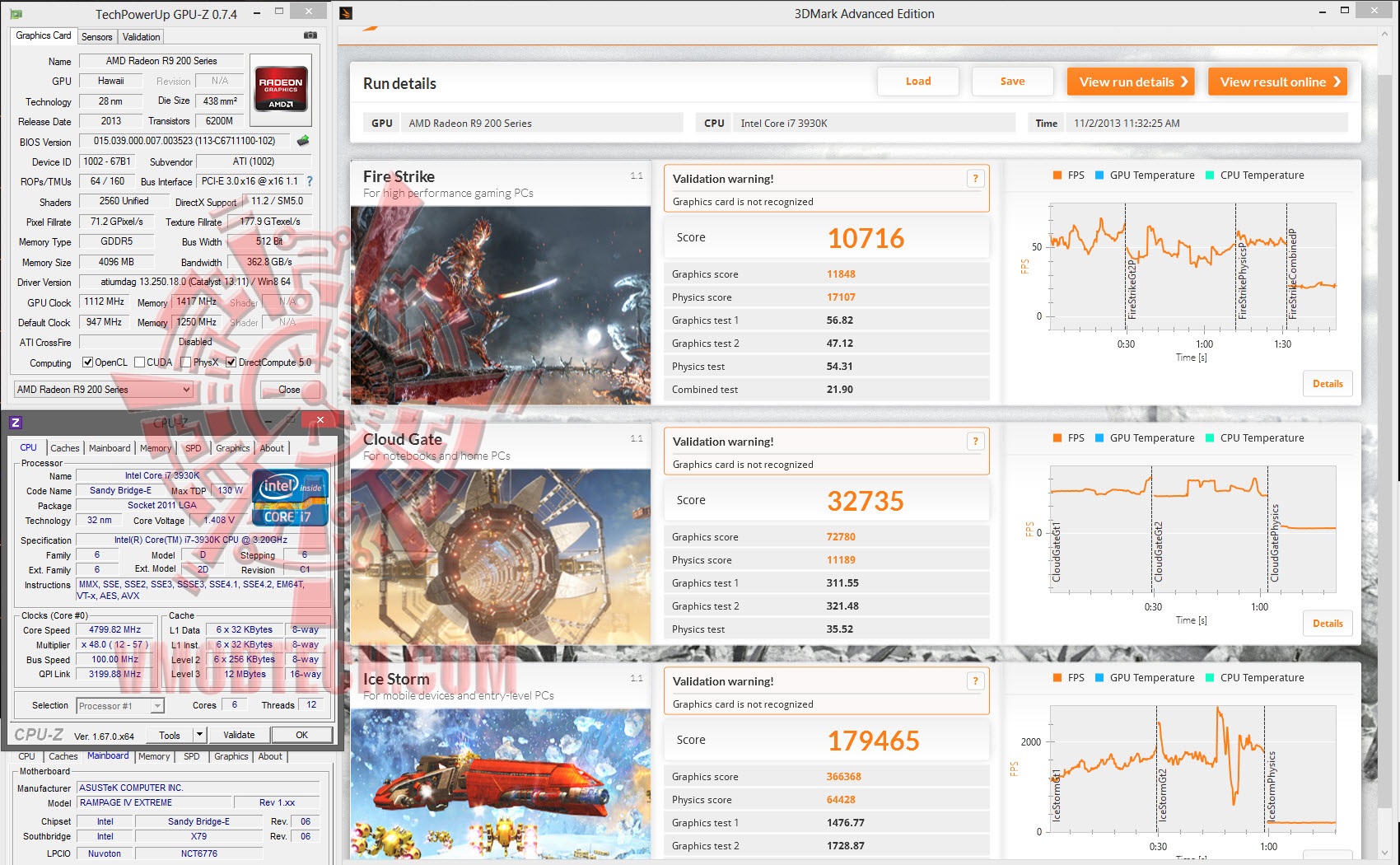Toggle the OpenCL checkbox in GPU-Z
The image size is (1400, 865).
(87, 362)
